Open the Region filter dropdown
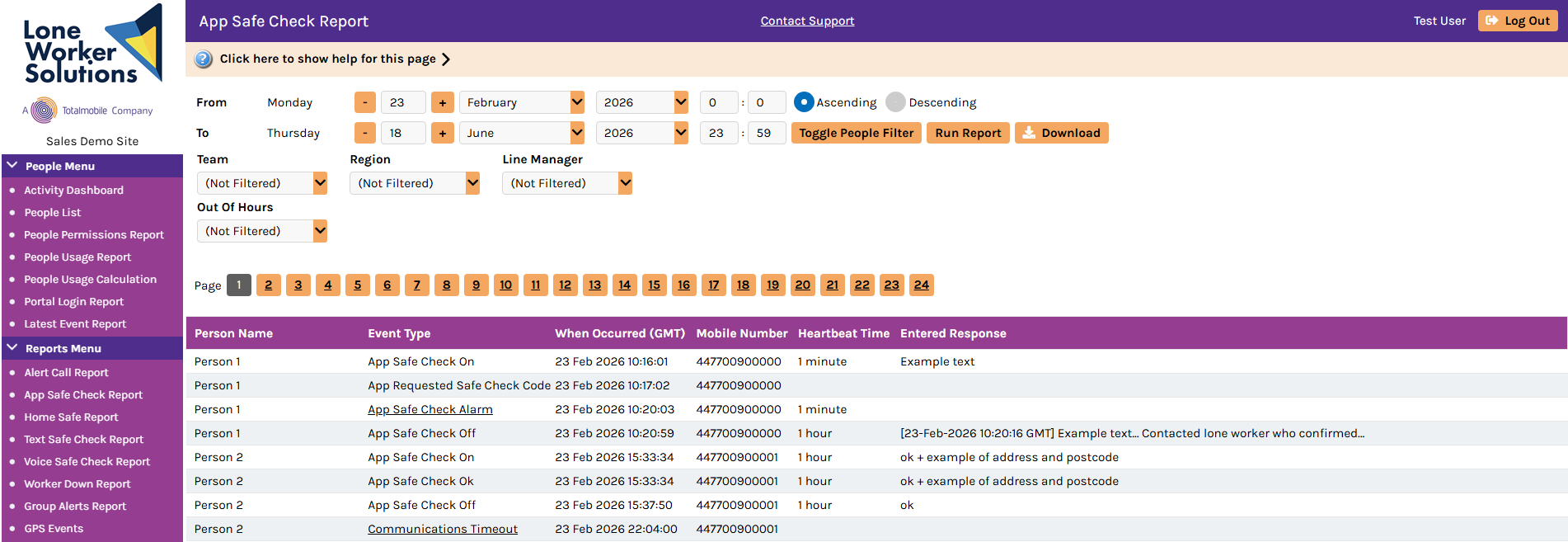Image resolution: width=1568 pixels, height=542 pixels. 415,183
